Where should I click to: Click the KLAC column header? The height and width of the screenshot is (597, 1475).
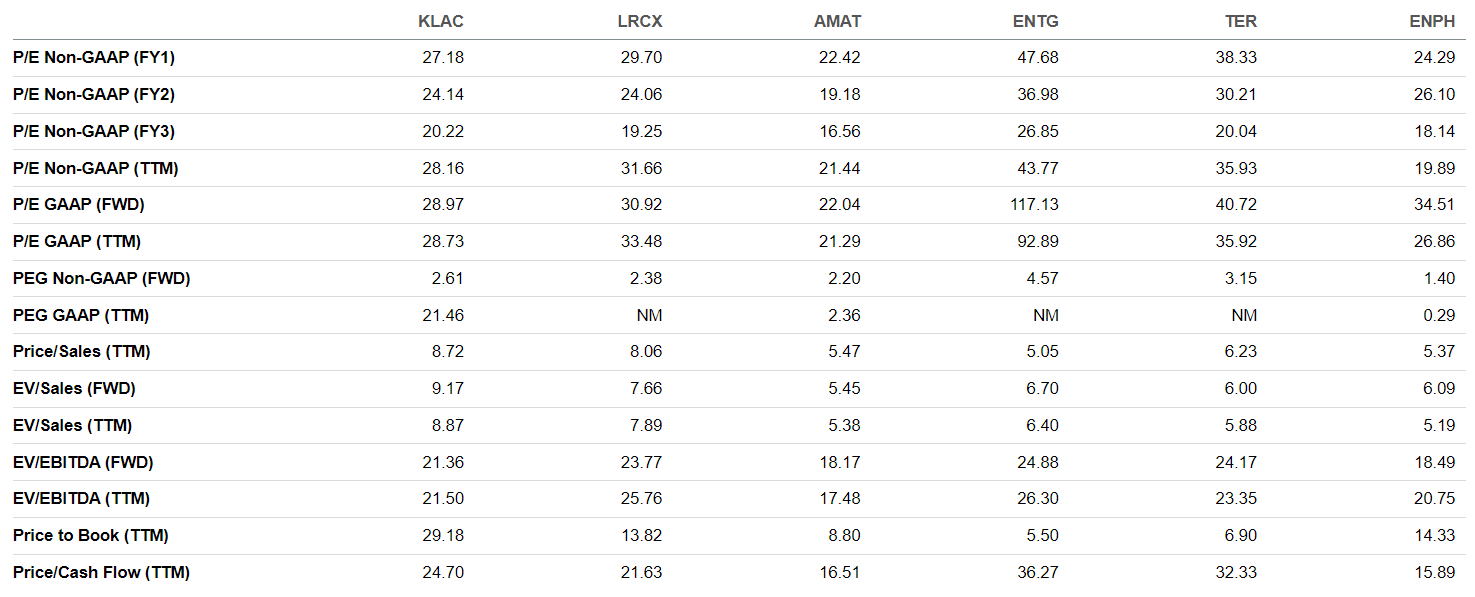(x=440, y=21)
